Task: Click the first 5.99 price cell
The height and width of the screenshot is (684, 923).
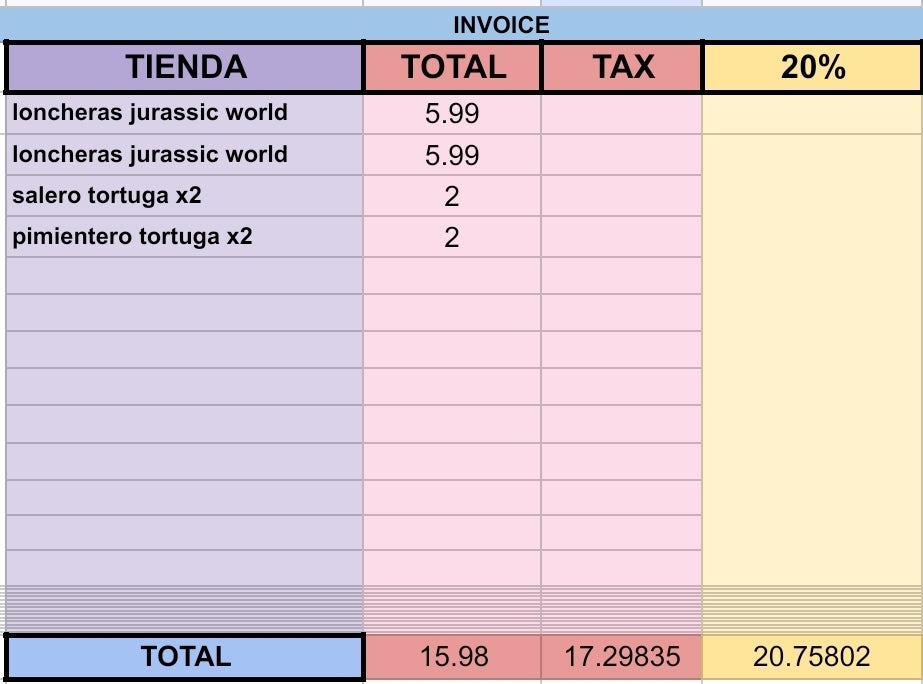Action: [x=452, y=114]
